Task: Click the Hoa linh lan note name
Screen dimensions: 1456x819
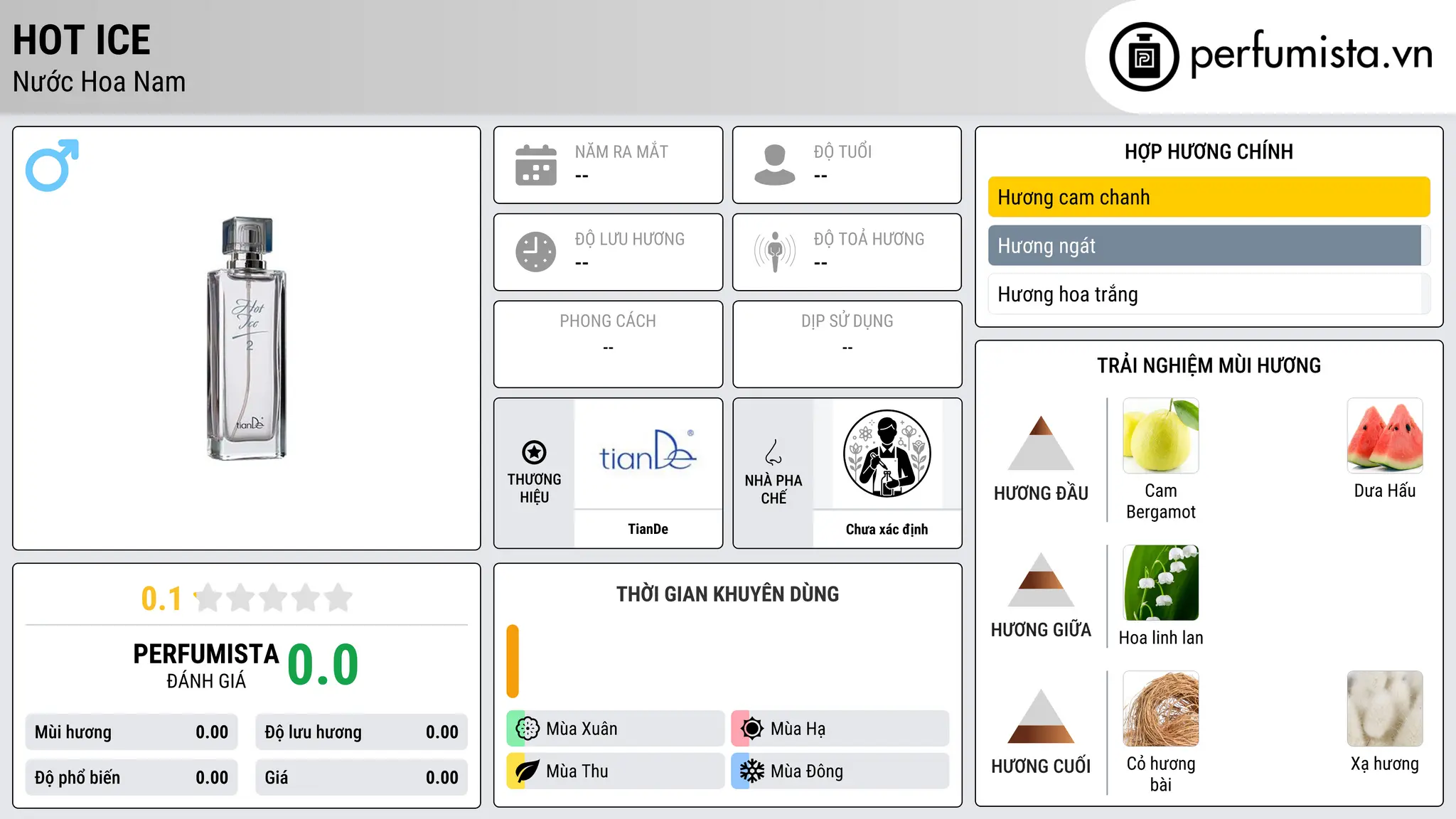Action: 1161,638
